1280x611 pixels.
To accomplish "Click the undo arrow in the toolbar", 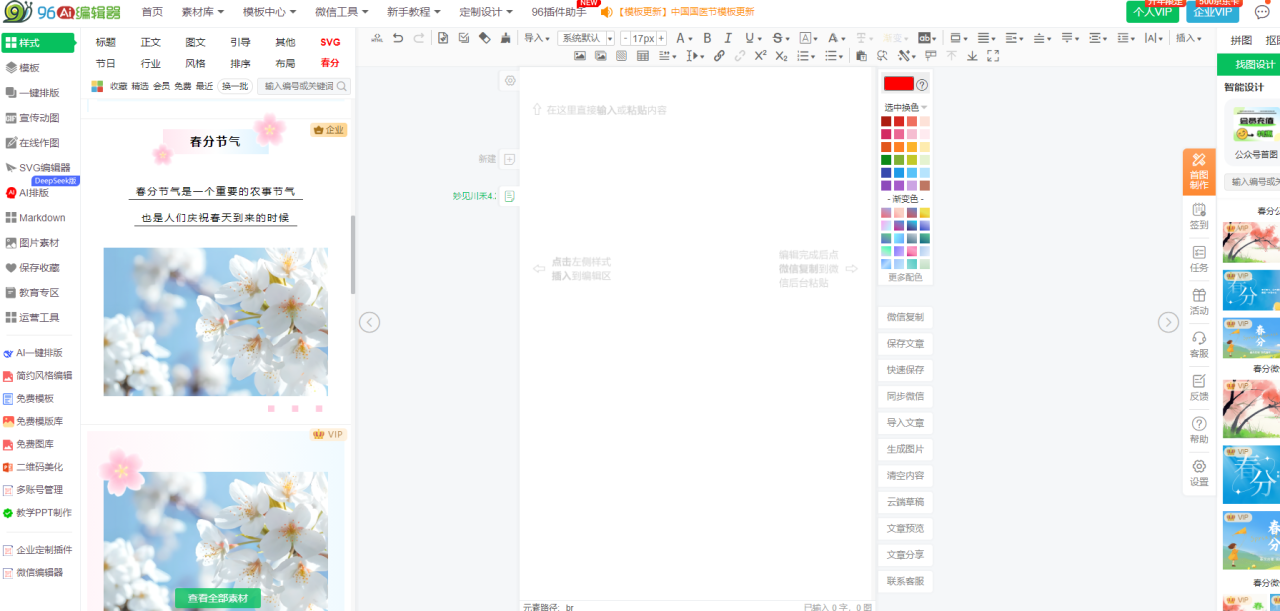I will point(398,38).
